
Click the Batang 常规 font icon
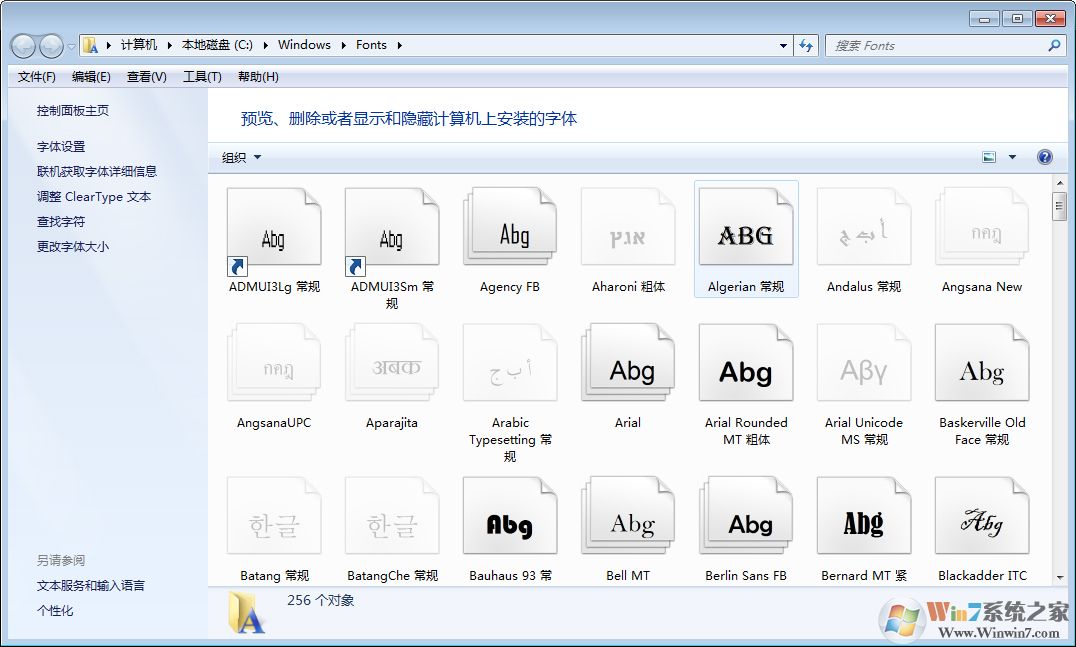click(x=274, y=516)
